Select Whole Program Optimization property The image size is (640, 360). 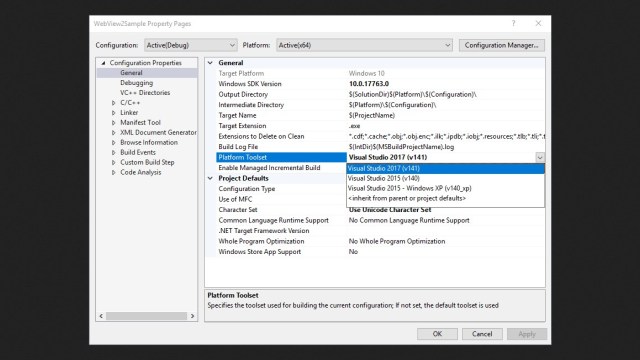[x=261, y=241]
